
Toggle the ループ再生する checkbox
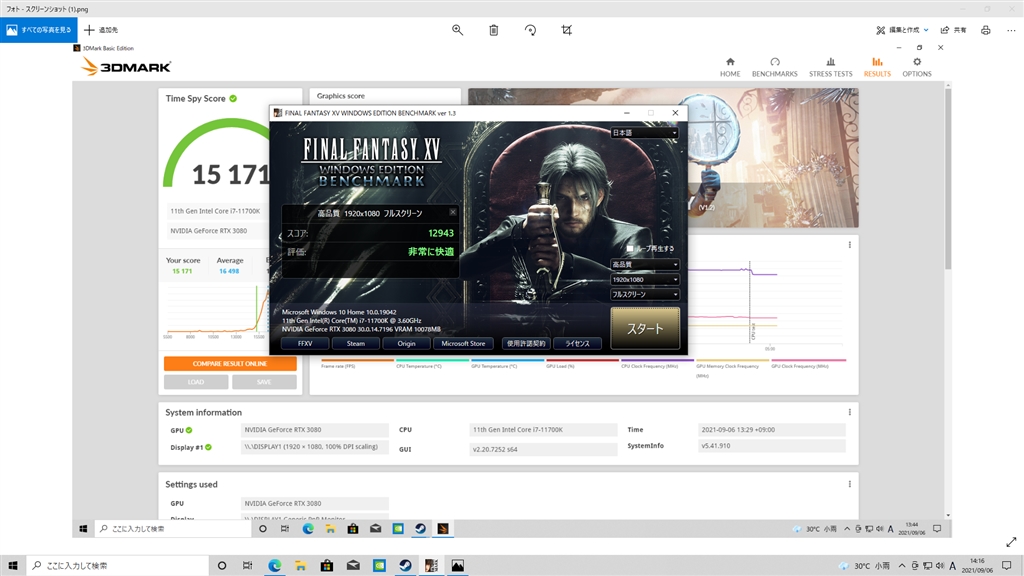pyautogui.click(x=630, y=249)
